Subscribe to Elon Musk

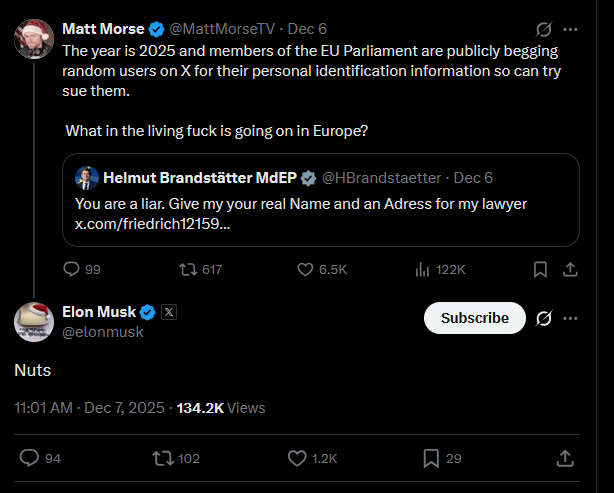point(475,318)
